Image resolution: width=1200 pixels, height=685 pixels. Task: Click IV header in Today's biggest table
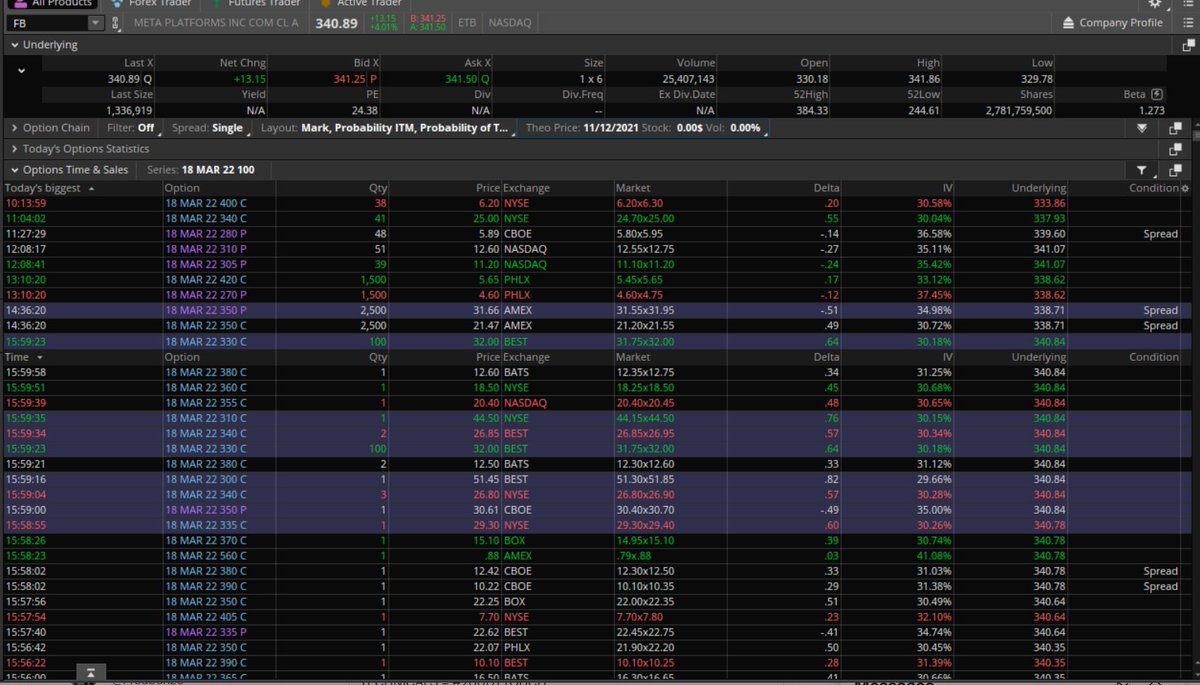[946, 188]
